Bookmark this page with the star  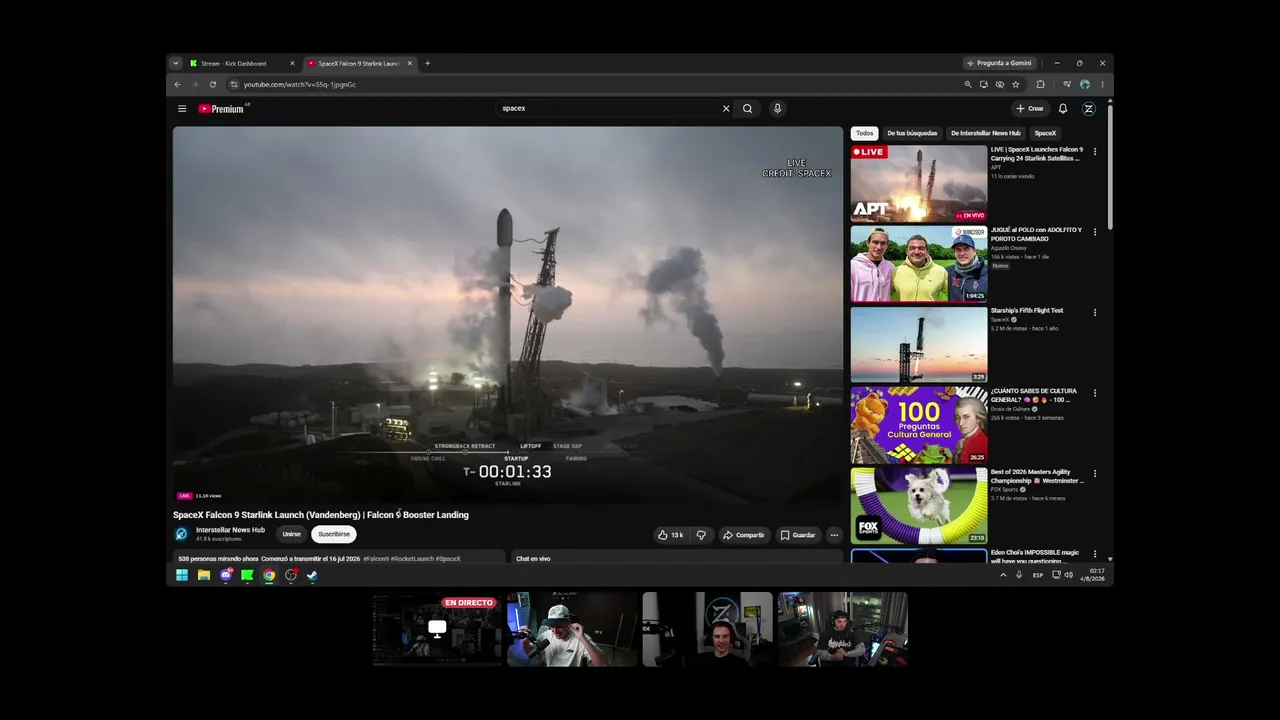point(1016,85)
